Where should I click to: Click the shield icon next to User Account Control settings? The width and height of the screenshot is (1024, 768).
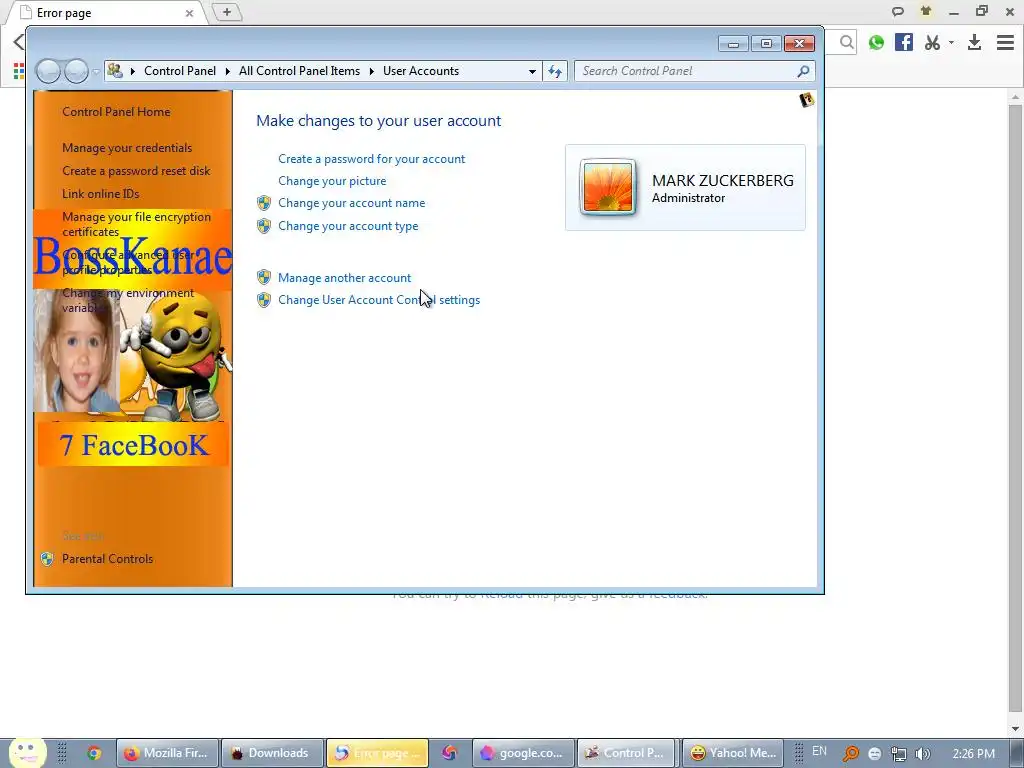pos(264,300)
